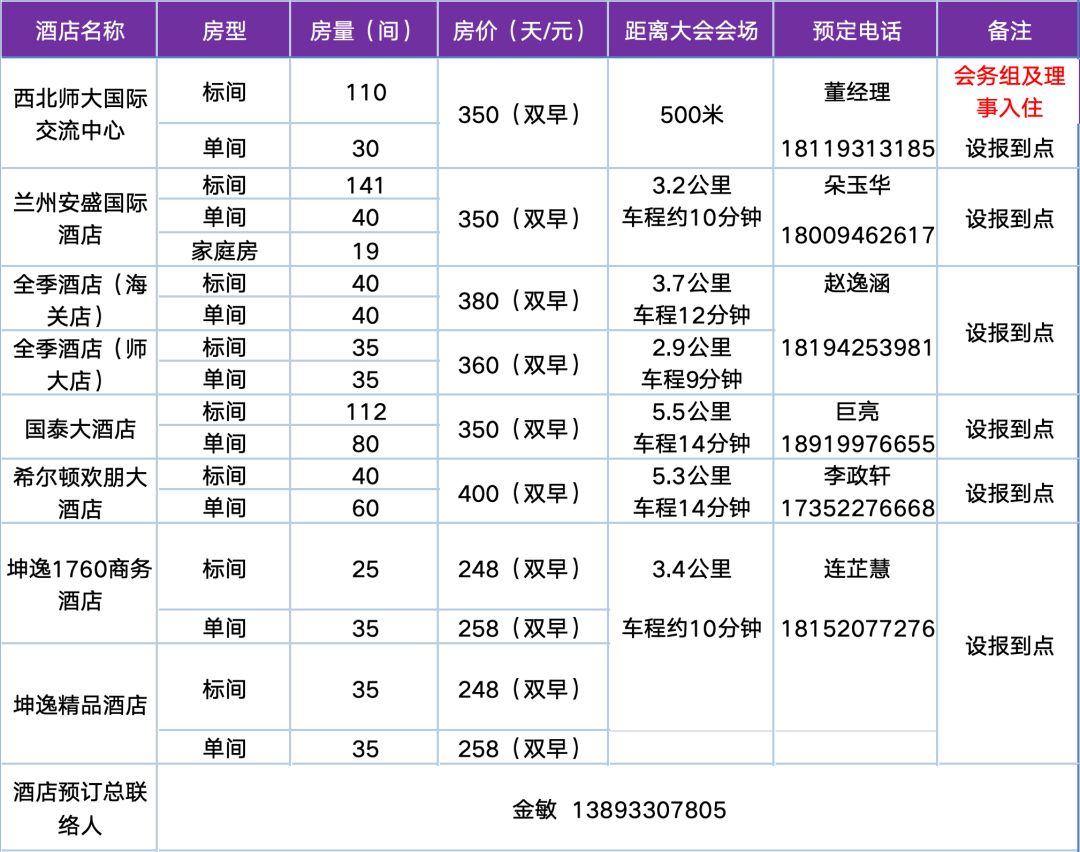This screenshot has height=852, width=1080.
Task: Click the 国泰大酒店 cell
Action: coord(80,428)
